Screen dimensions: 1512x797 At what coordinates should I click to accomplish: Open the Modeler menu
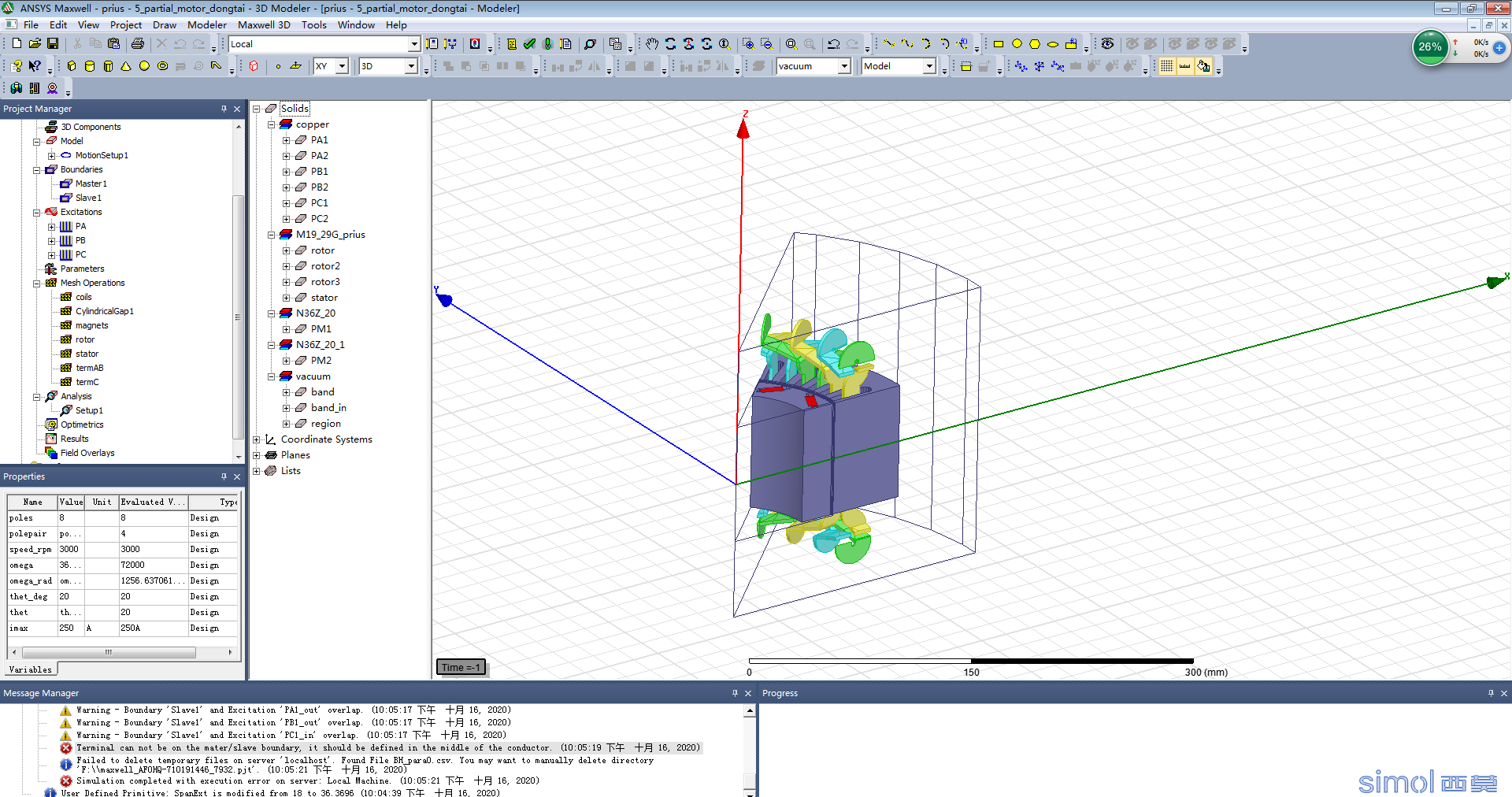click(x=207, y=24)
